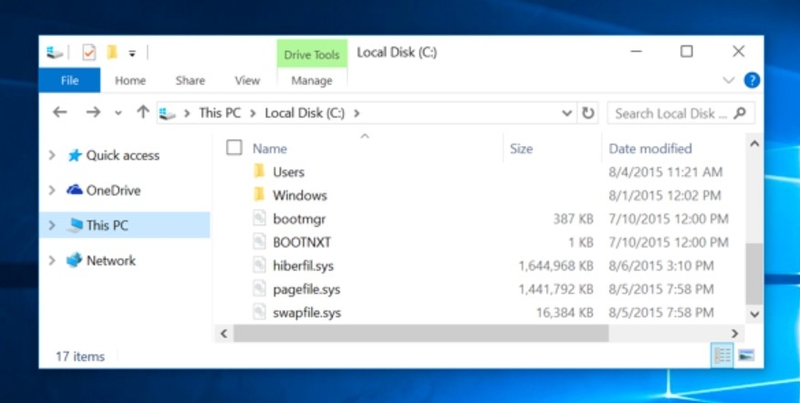
Task: Tick the select-all checkbox
Action: pyautogui.click(x=234, y=148)
